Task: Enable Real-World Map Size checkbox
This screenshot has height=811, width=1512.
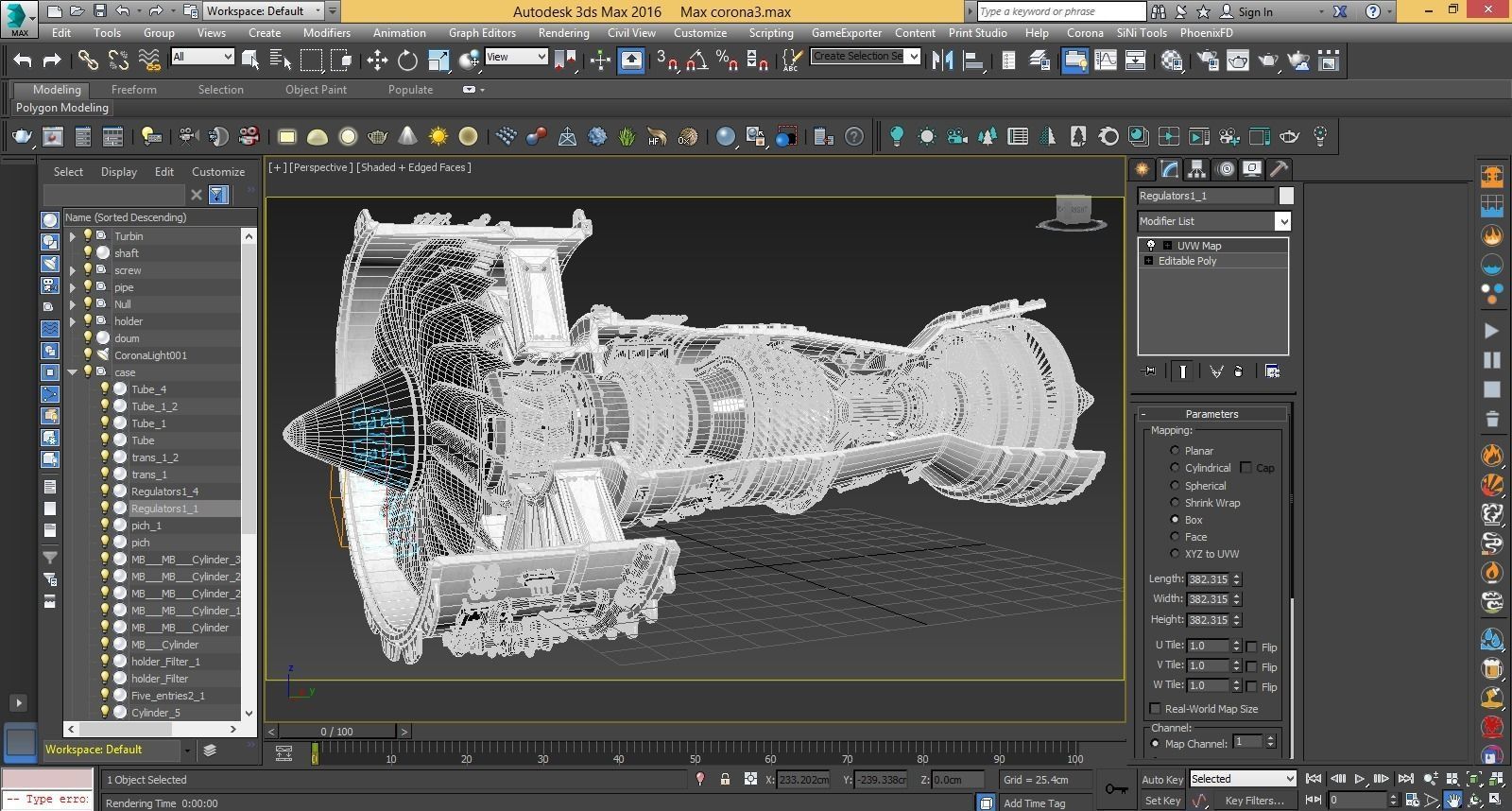Action: 1155,709
